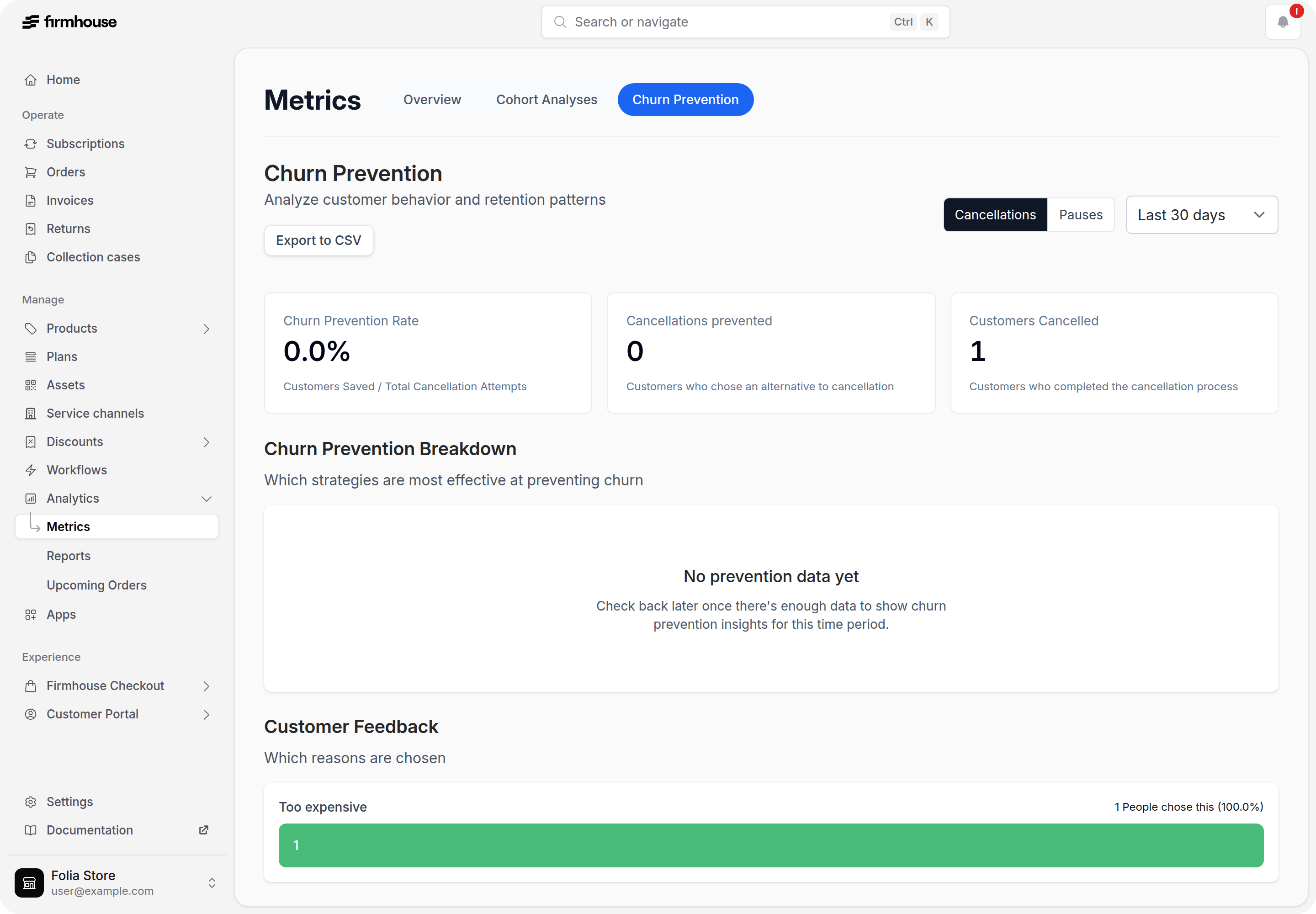Click the Analytics chart icon
The height and width of the screenshot is (914, 1316).
coord(31,498)
